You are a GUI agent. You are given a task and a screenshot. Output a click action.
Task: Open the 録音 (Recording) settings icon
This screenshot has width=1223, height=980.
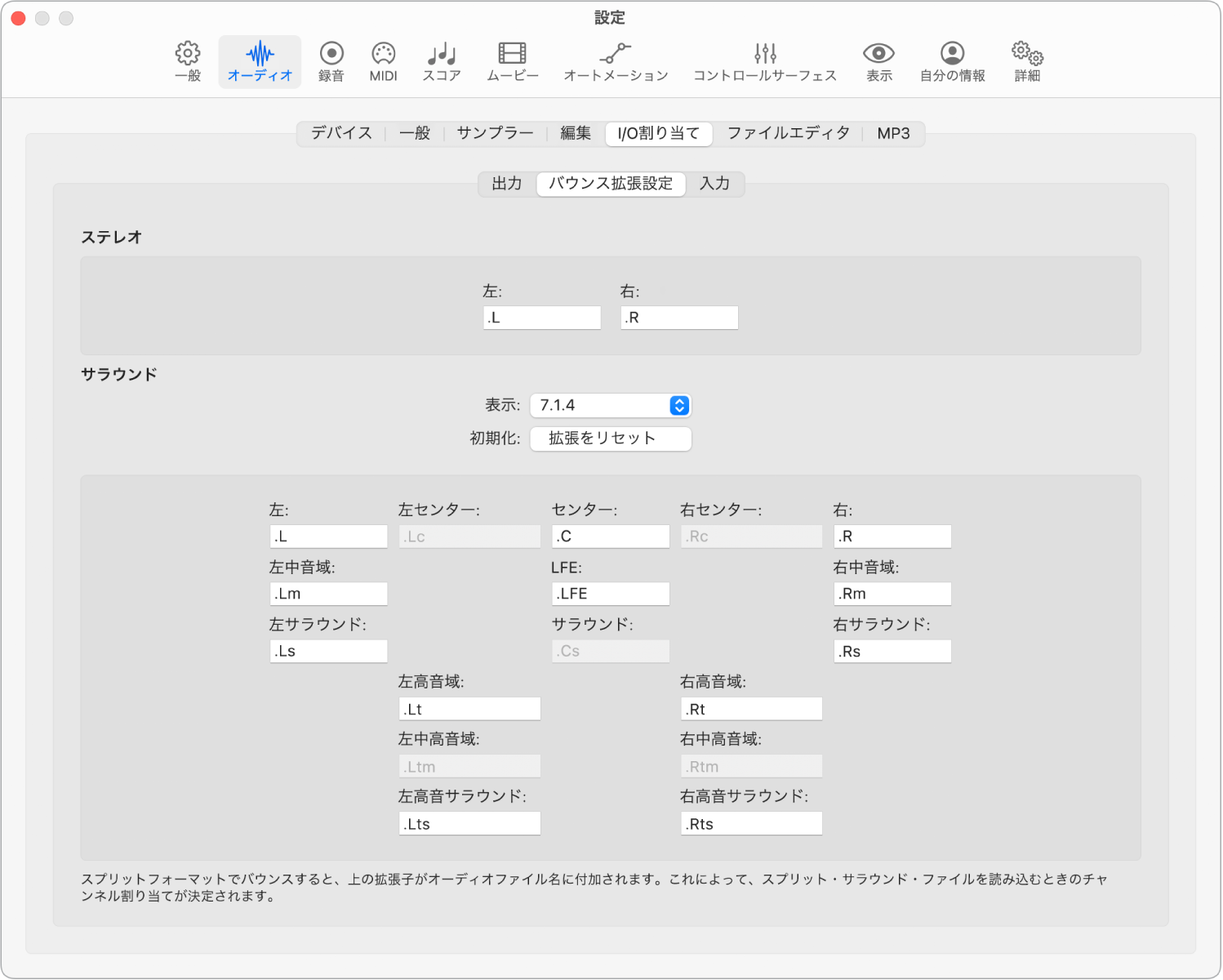(331, 62)
